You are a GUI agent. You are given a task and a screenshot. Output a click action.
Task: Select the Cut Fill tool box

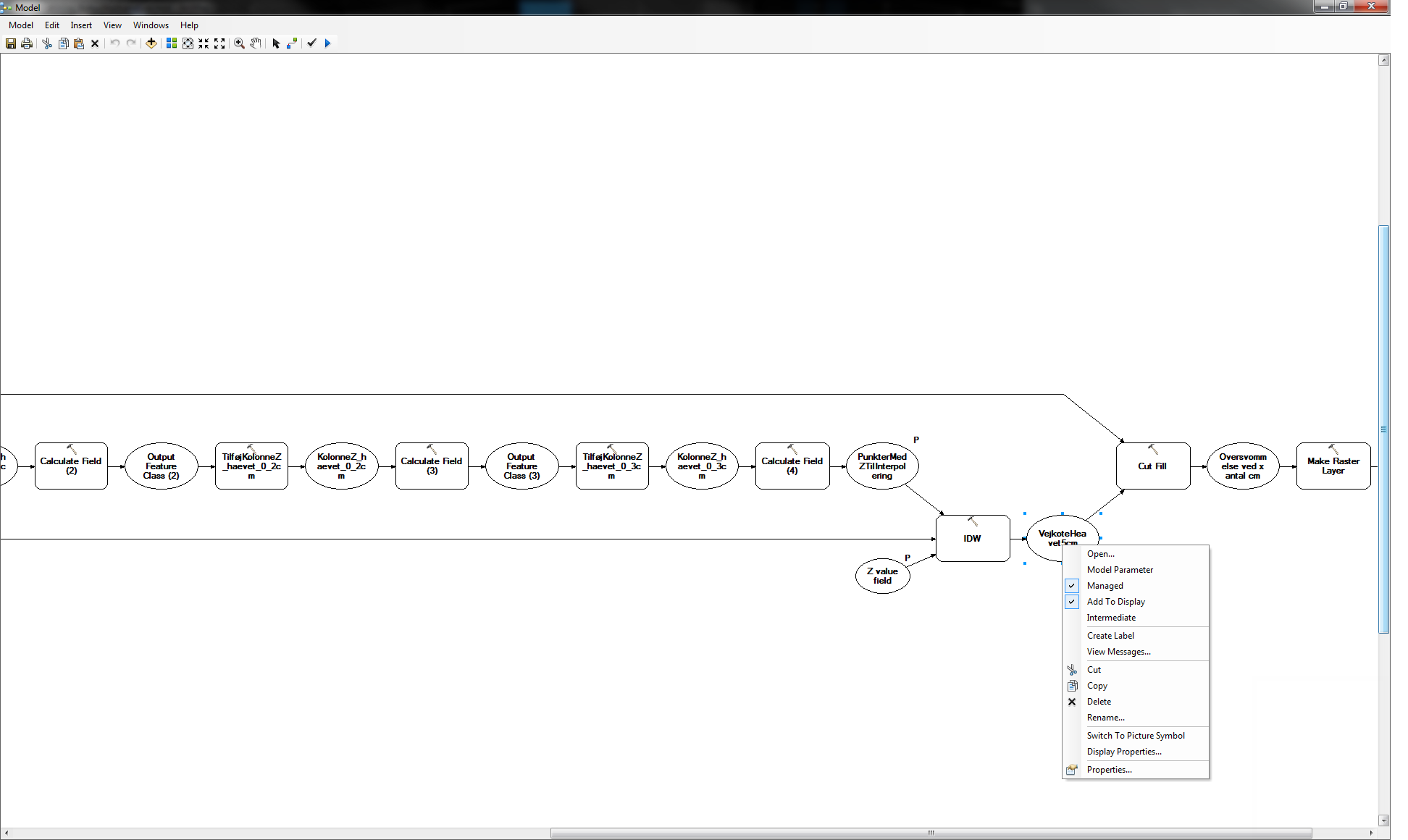point(1153,466)
